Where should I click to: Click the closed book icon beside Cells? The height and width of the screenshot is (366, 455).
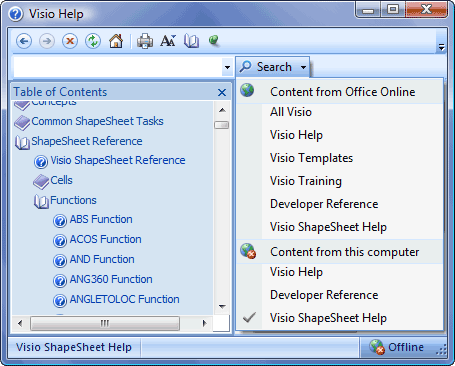pos(41,182)
